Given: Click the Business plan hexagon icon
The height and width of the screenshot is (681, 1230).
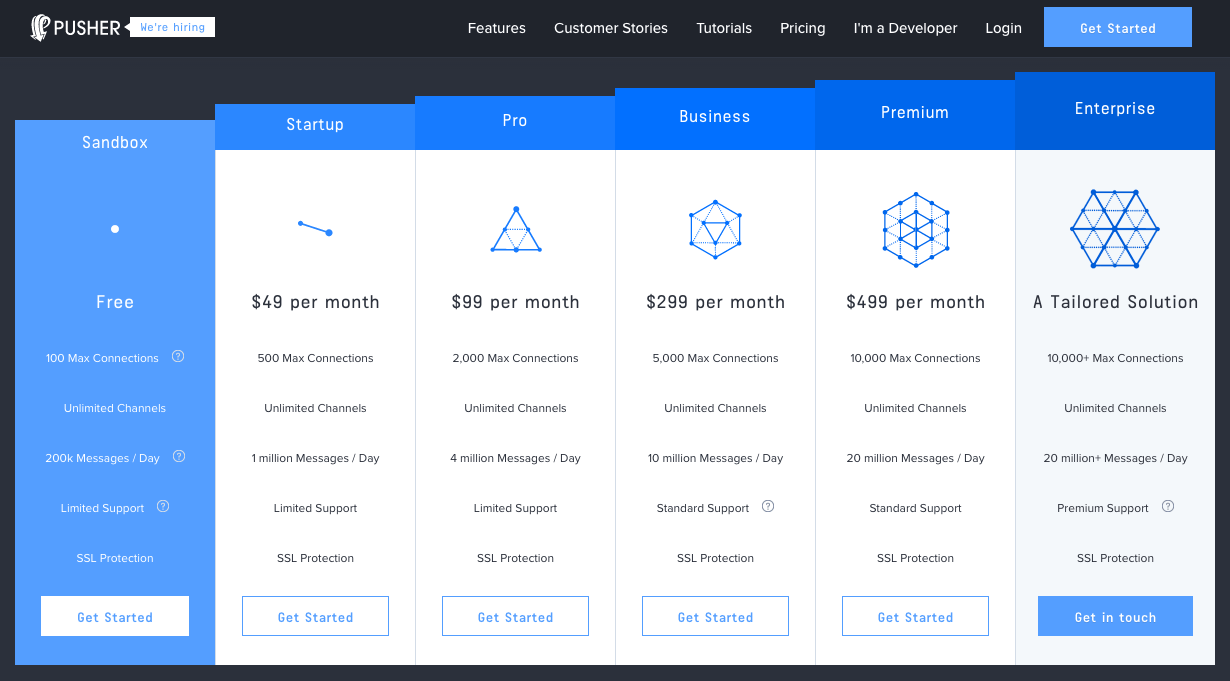Looking at the screenshot, I should tap(715, 230).
